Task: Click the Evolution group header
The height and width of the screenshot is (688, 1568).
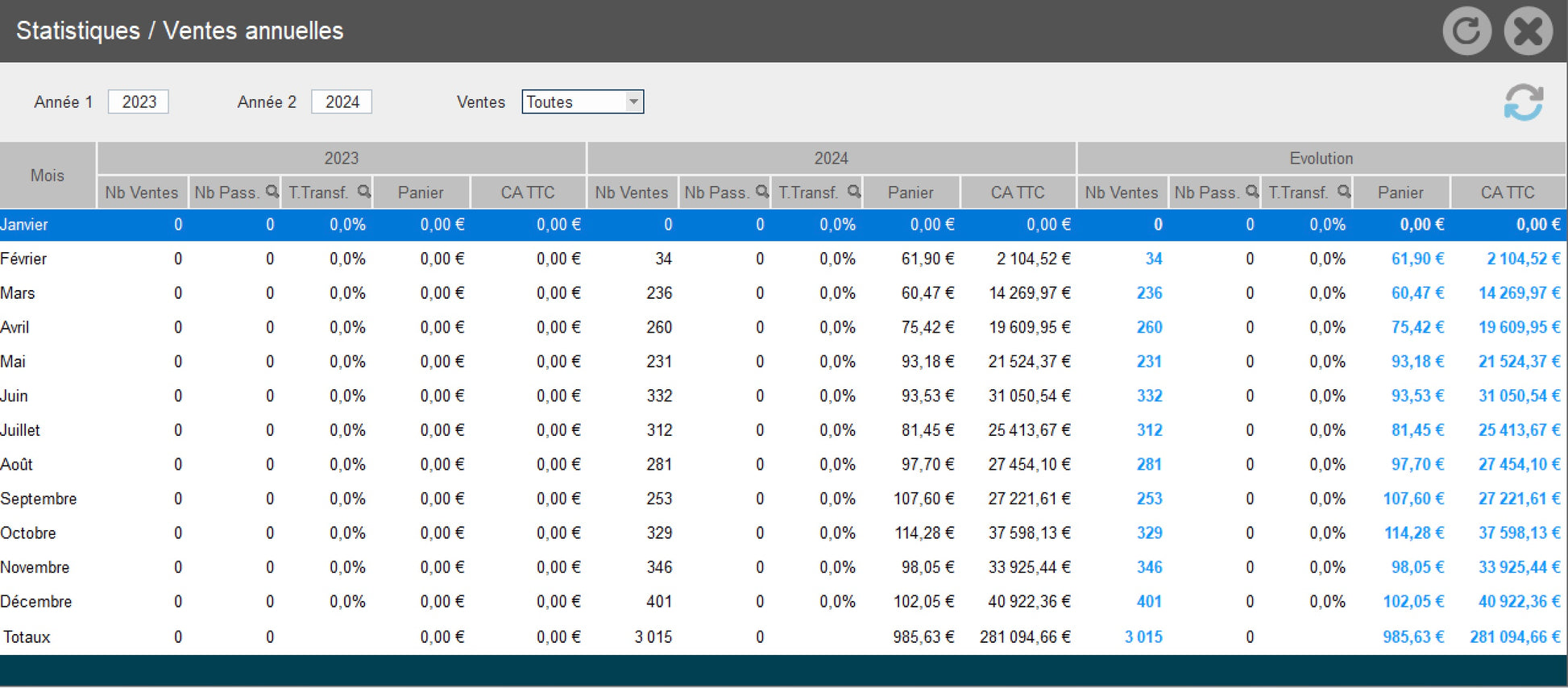Action: tap(1321, 158)
